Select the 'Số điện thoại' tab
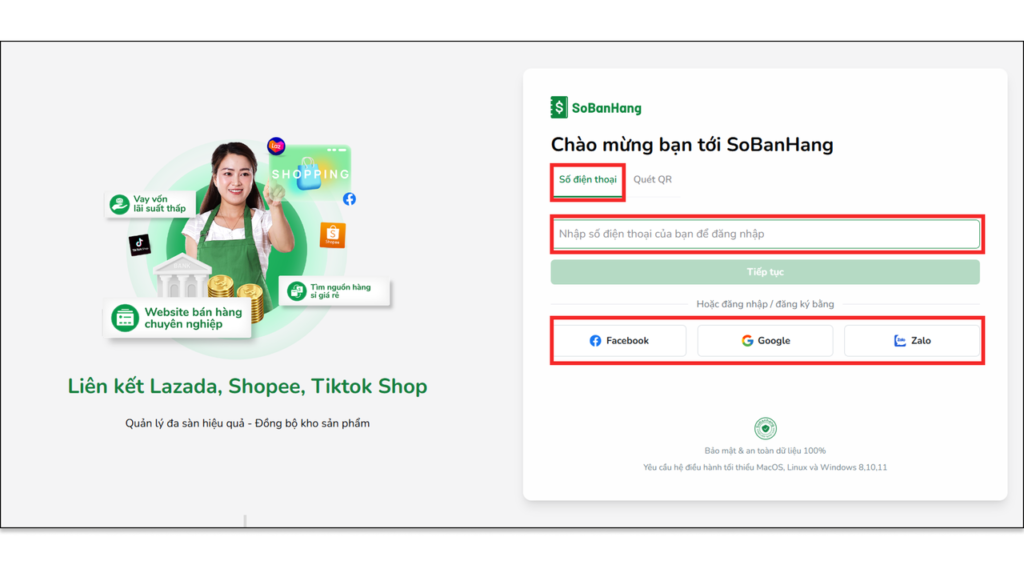The height and width of the screenshot is (569, 1024). [588, 180]
